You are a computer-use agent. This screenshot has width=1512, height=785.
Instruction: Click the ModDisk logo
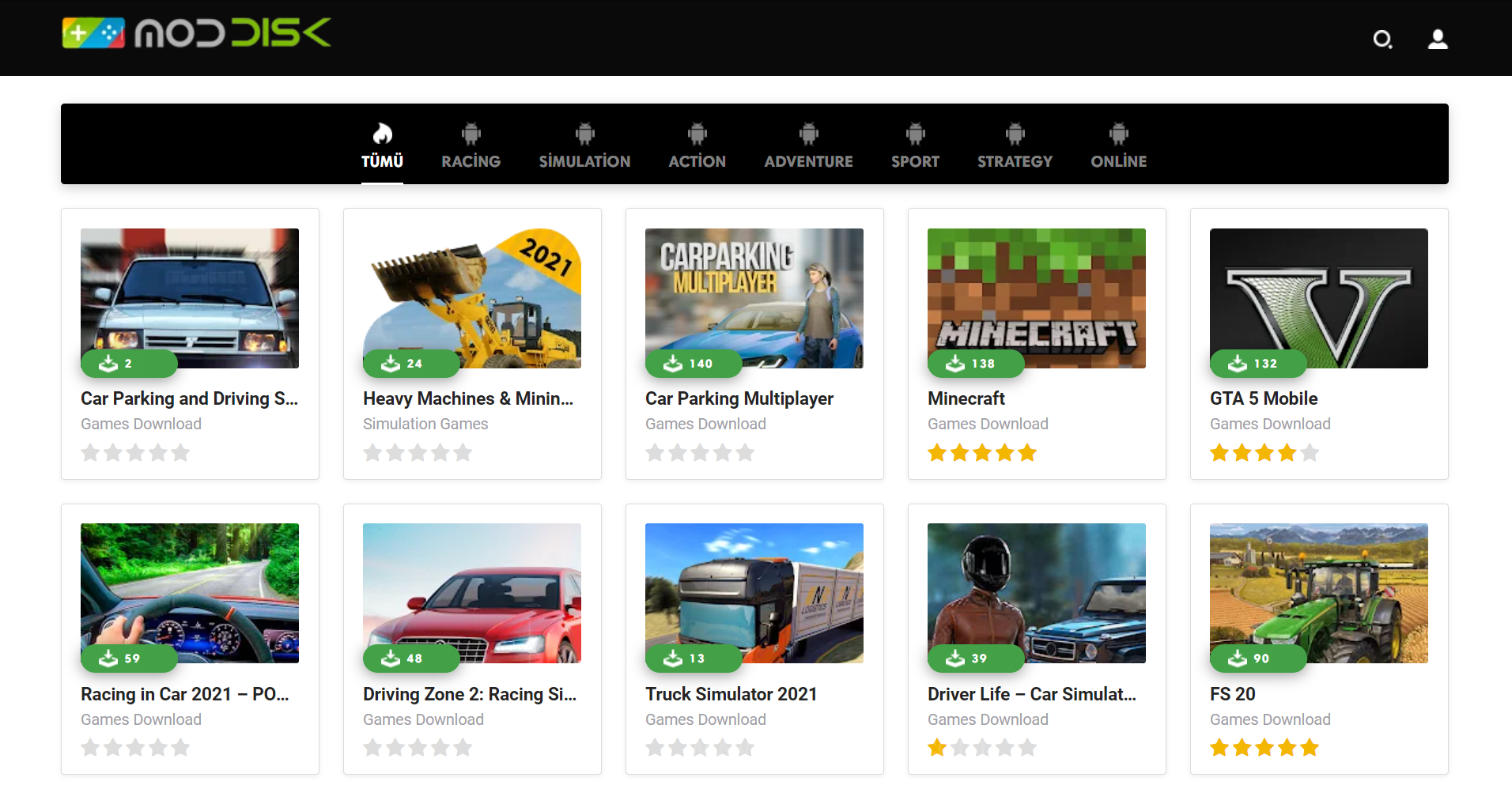(196, 33)
